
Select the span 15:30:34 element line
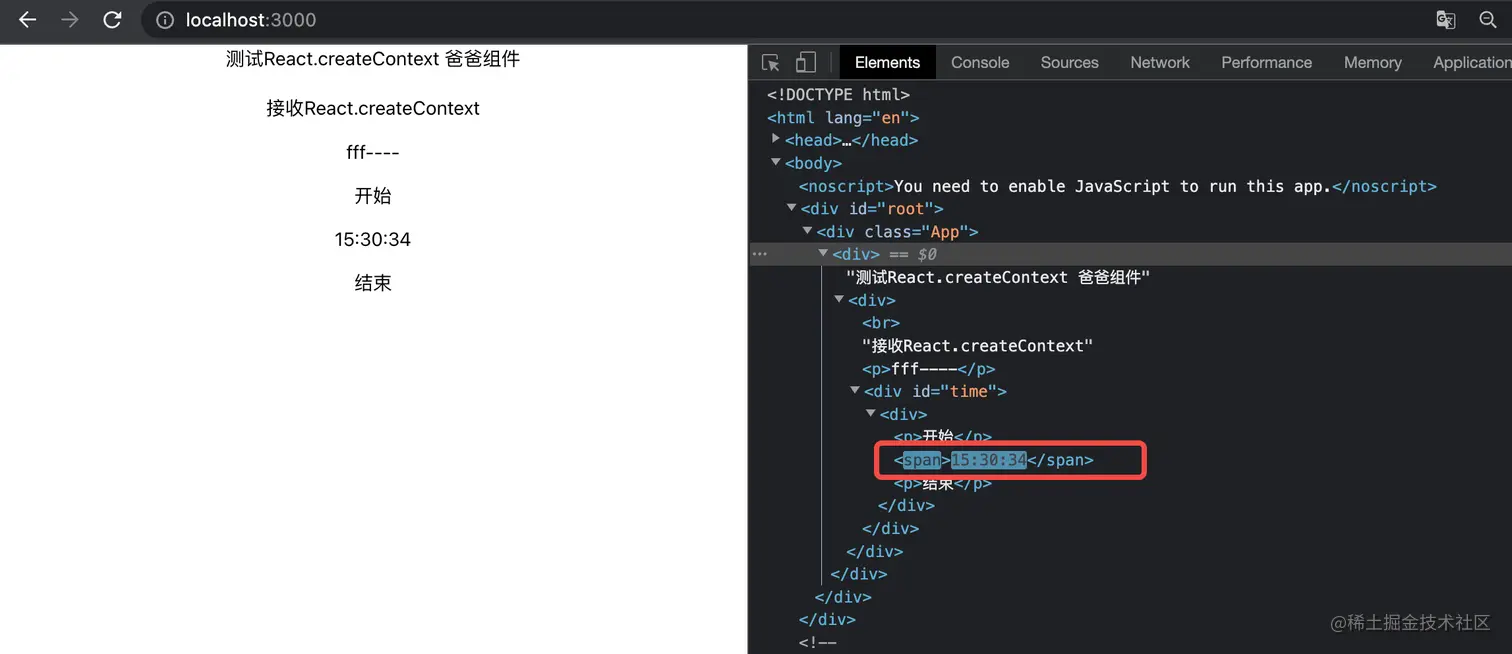pos(994,460)
